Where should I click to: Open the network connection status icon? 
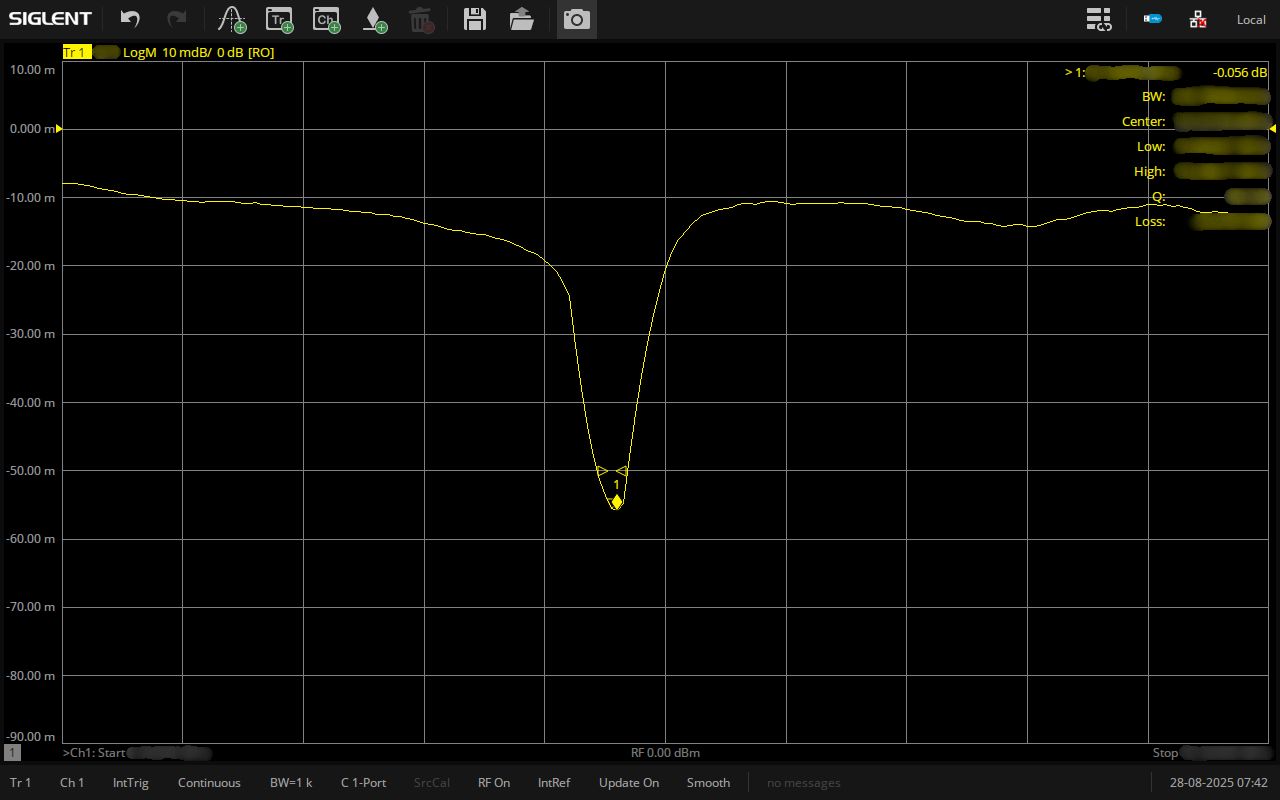point(1198,19)
